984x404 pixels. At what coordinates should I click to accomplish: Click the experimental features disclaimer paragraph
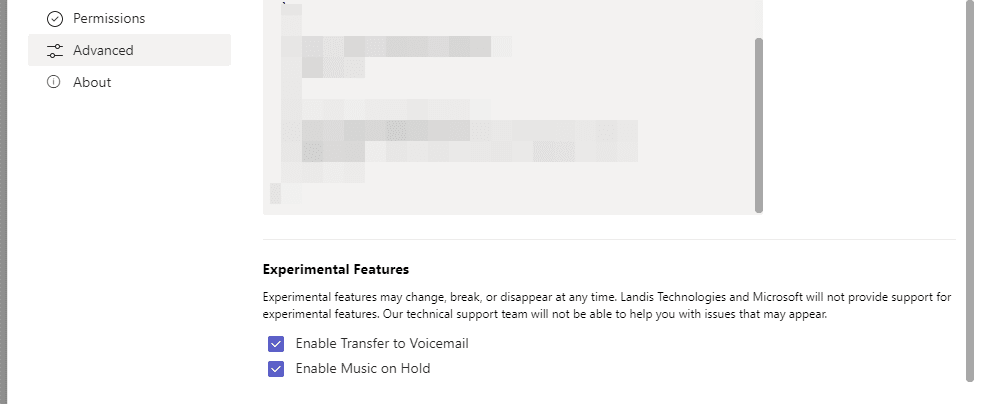pyautogui.click(x=607, y=306)
